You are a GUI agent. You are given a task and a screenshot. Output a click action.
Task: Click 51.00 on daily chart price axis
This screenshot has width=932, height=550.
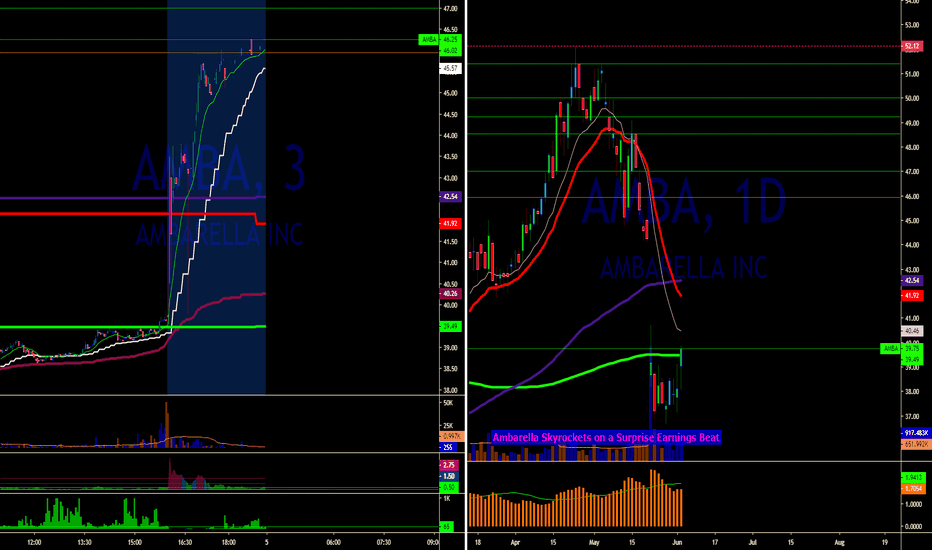[912, 74]
